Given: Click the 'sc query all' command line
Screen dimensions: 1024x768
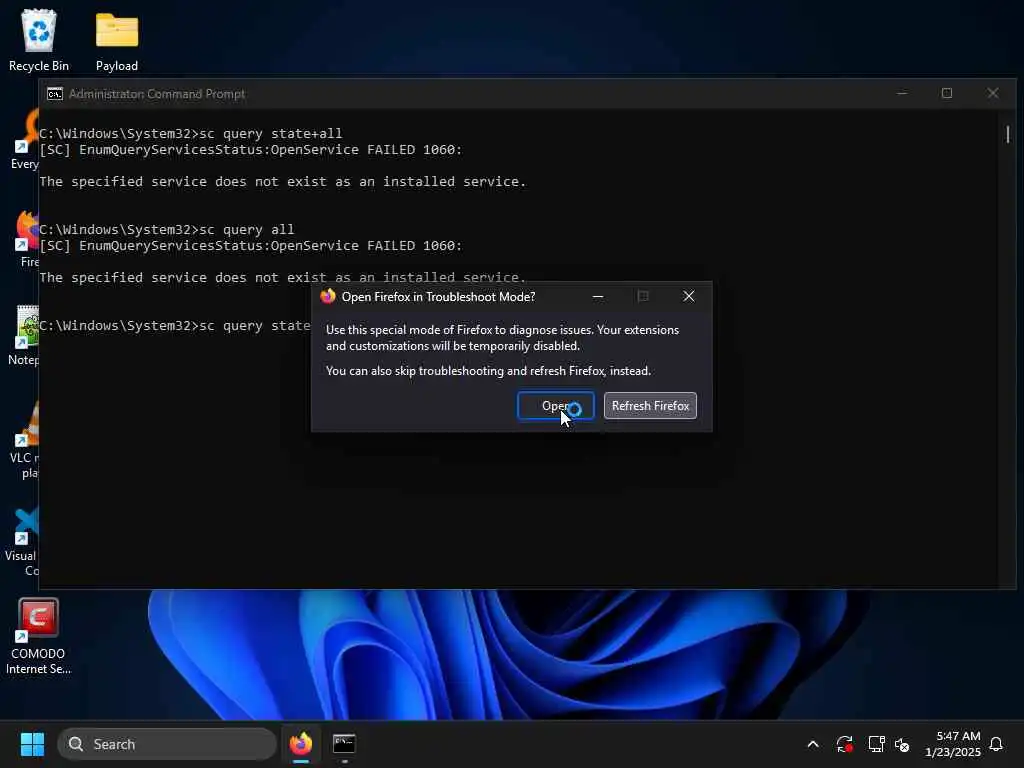Looking at the screenshot, I should point(167,229).
